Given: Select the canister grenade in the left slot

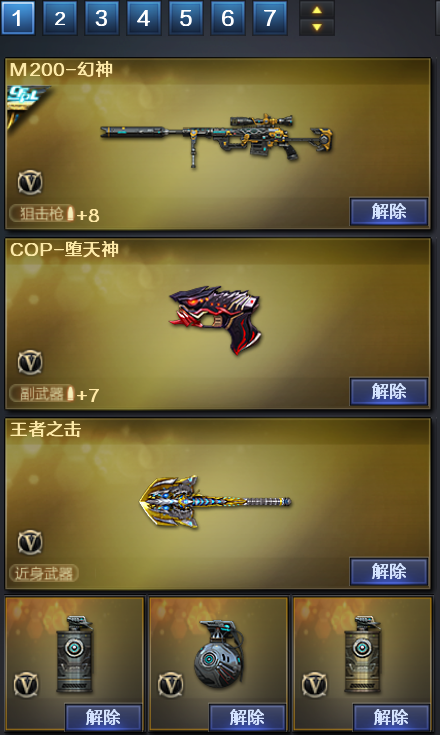Looking at the screenshot, I should coord(75,654).
